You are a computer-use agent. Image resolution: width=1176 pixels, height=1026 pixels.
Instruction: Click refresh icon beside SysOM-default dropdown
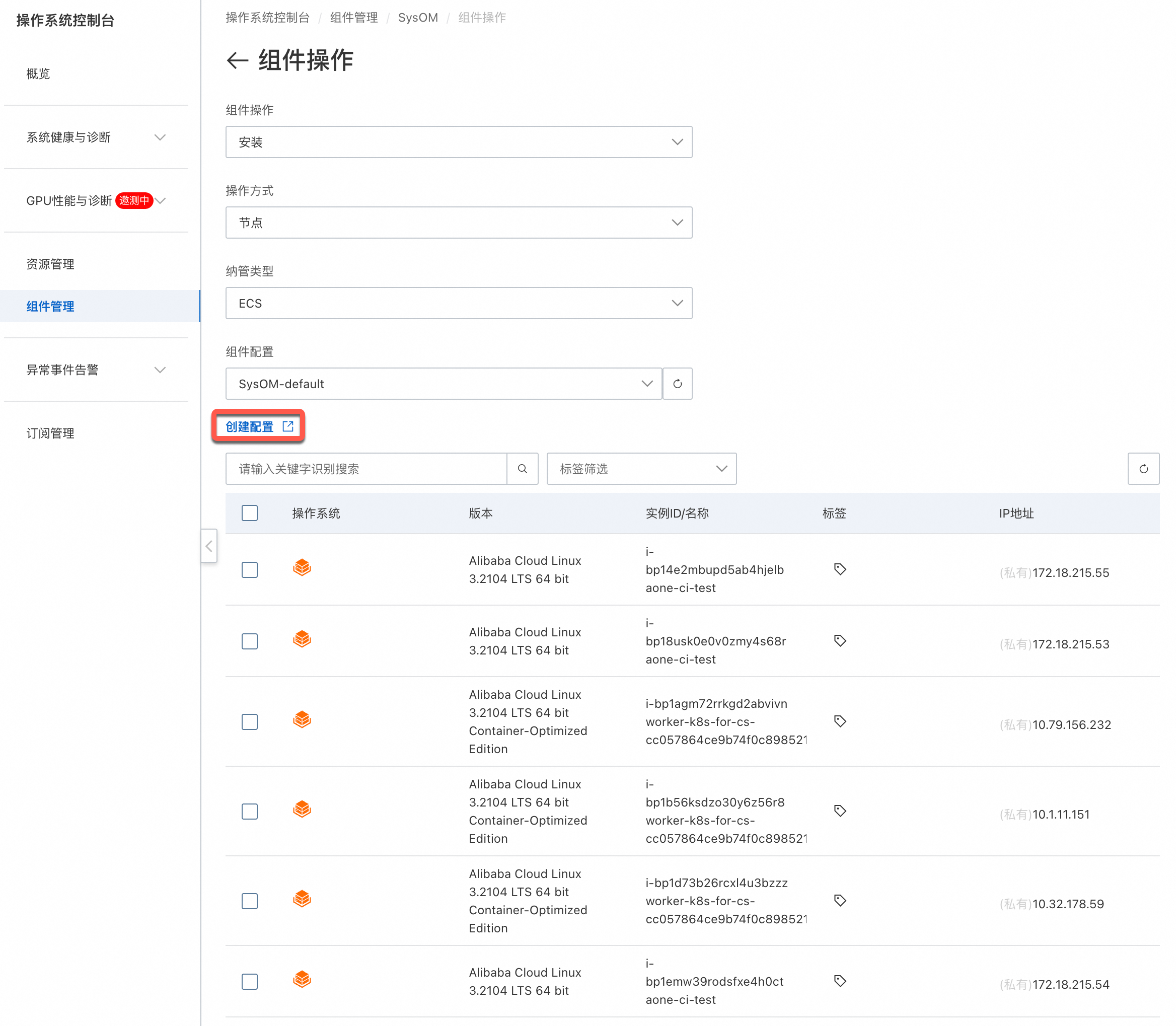(x=677, y=384)
